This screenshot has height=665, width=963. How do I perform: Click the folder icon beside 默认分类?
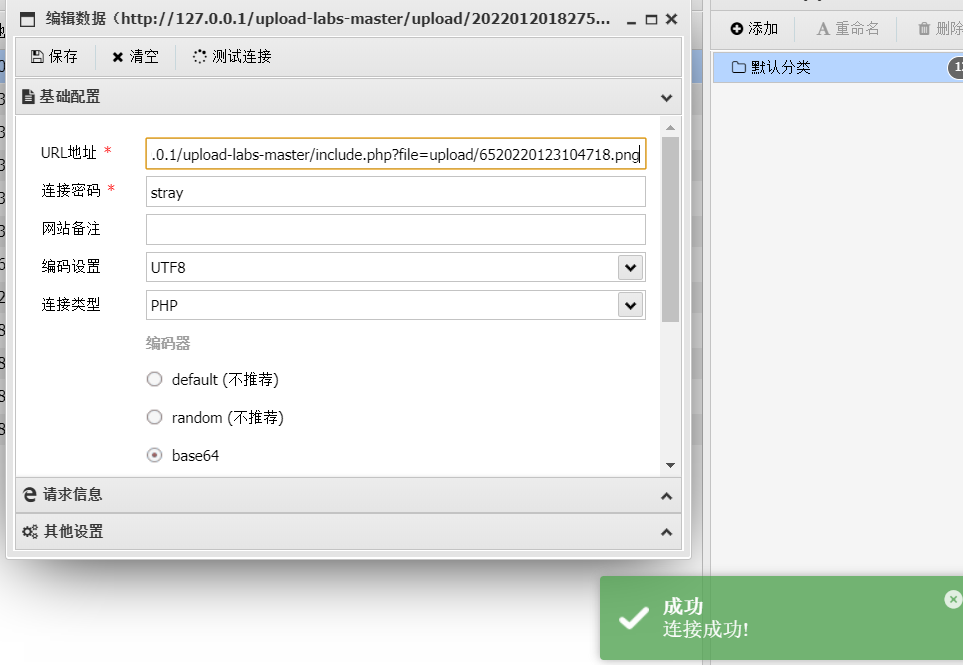739,67
